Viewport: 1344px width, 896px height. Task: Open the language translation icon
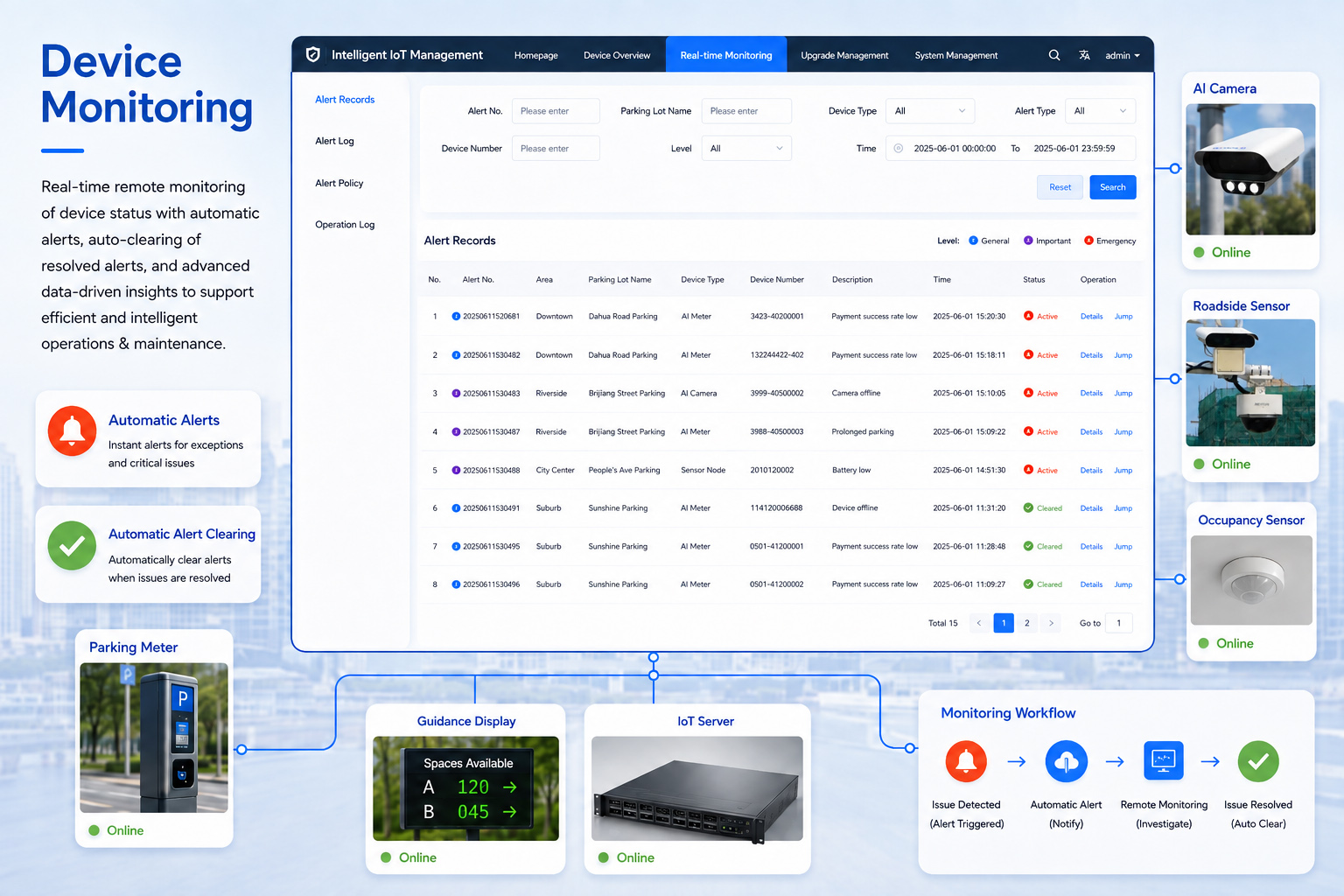click(1084, 55)
